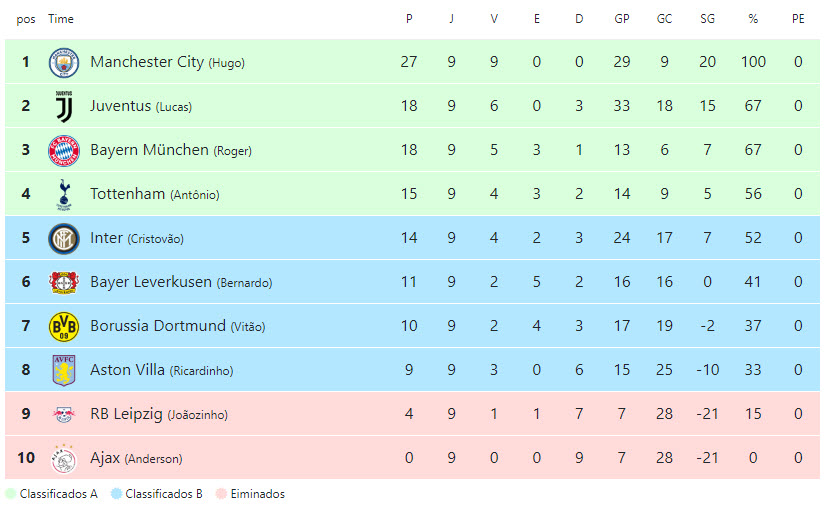Click the Tottenham club badge
828x505 pixels.
[64, 194]
